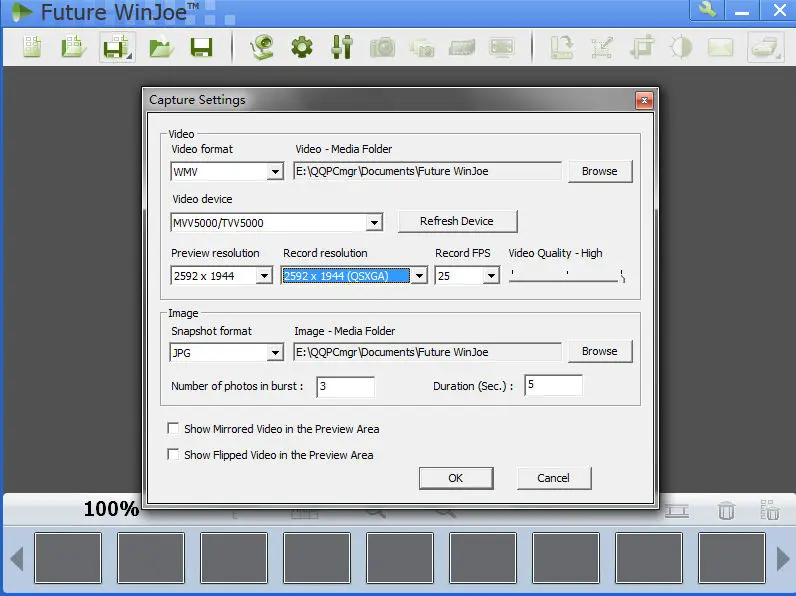
Task: Click the wrench icon in title bar
Action: 707,10
